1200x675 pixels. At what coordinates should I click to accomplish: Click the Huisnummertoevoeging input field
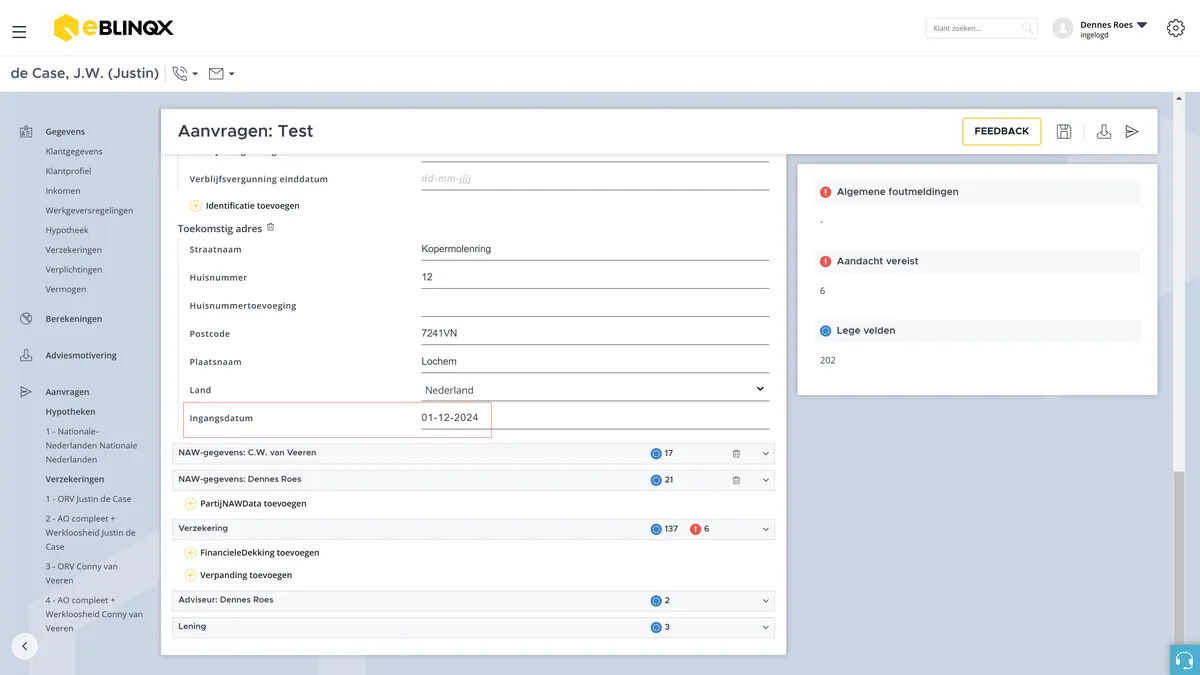point(596,305)
